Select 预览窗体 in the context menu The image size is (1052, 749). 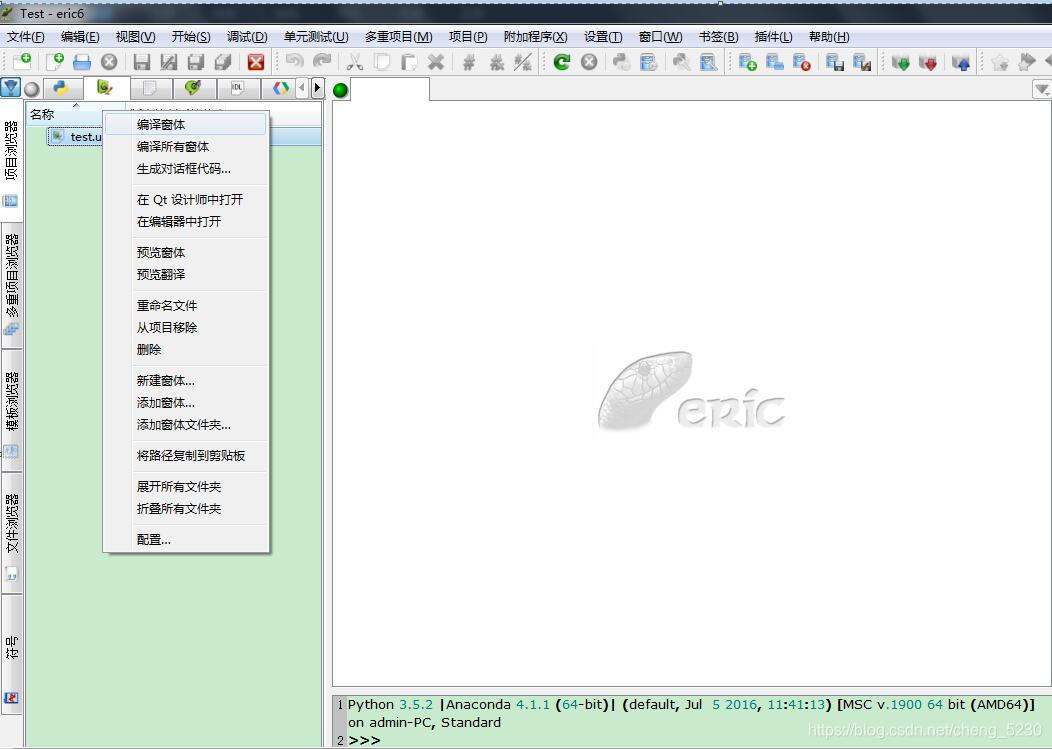coord(186,252)
